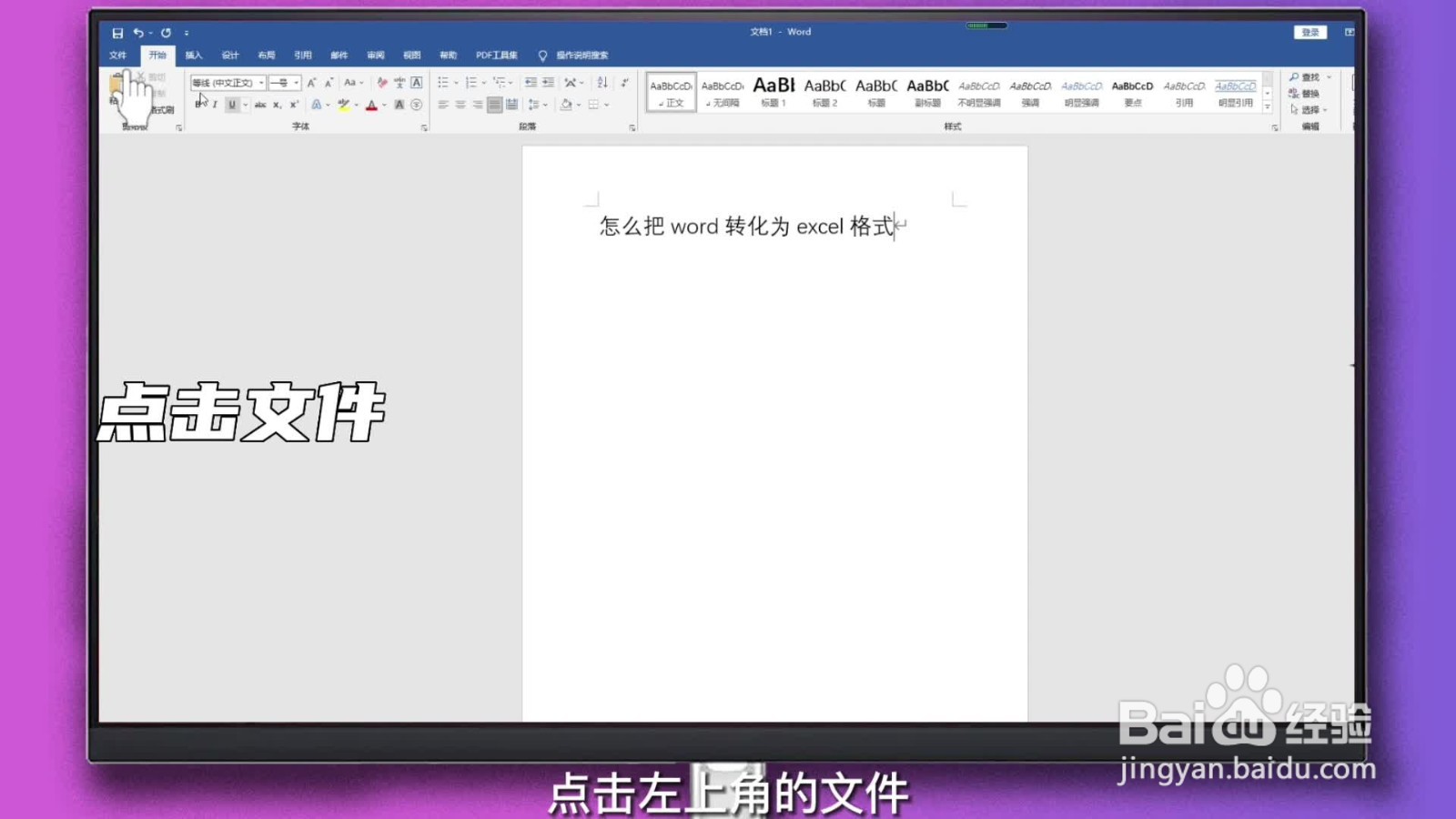Open the 文件 menu tab
1456x819 pixels.
tap(118, 56)
